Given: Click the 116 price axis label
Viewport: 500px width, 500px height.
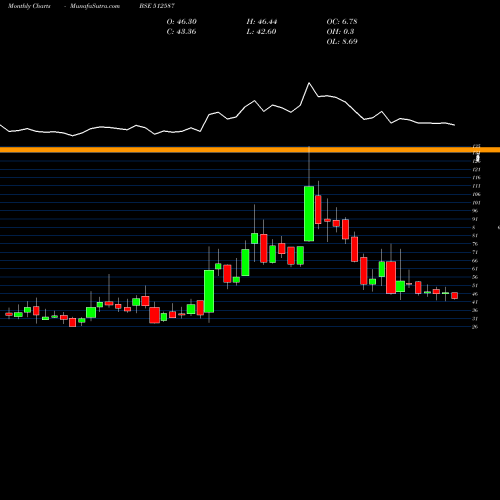Looking at the screenshot, I should (x=476, y=178).
